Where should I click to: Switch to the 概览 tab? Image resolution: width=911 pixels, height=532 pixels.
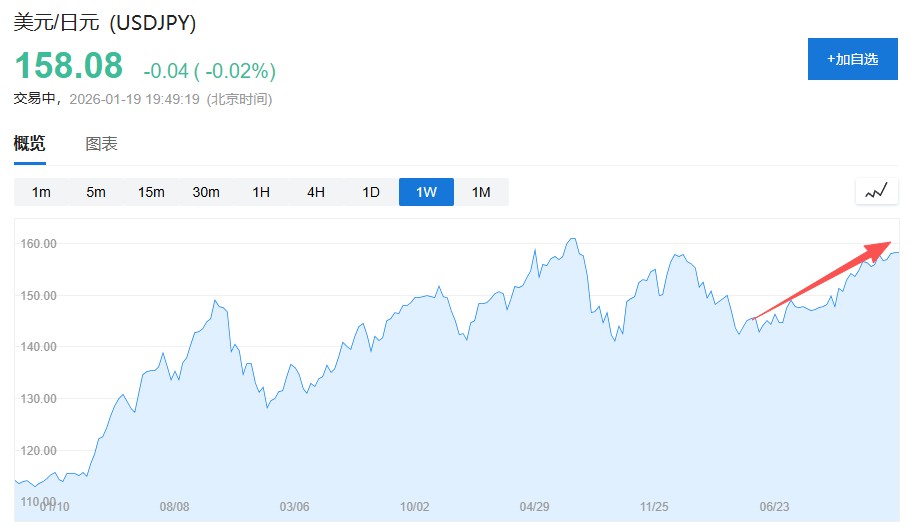click(x=29, y=143)
